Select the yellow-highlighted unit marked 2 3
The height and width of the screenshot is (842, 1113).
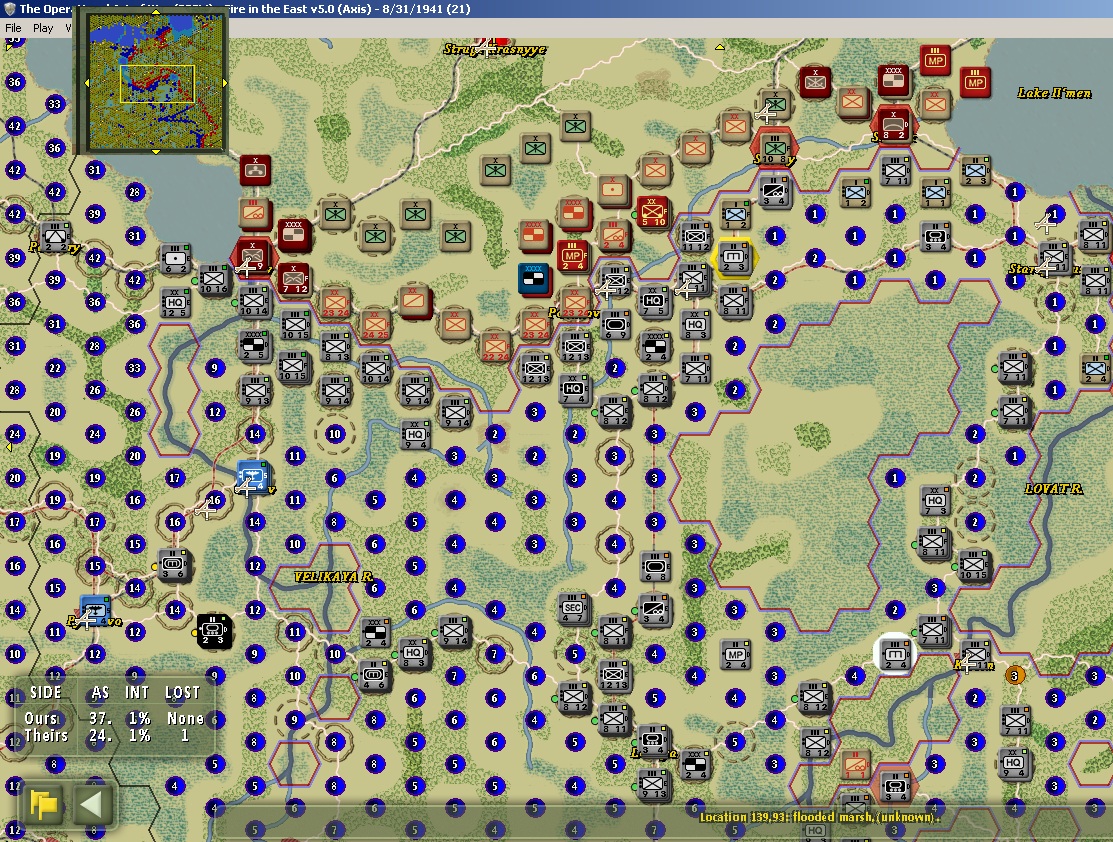click(734, 257)
